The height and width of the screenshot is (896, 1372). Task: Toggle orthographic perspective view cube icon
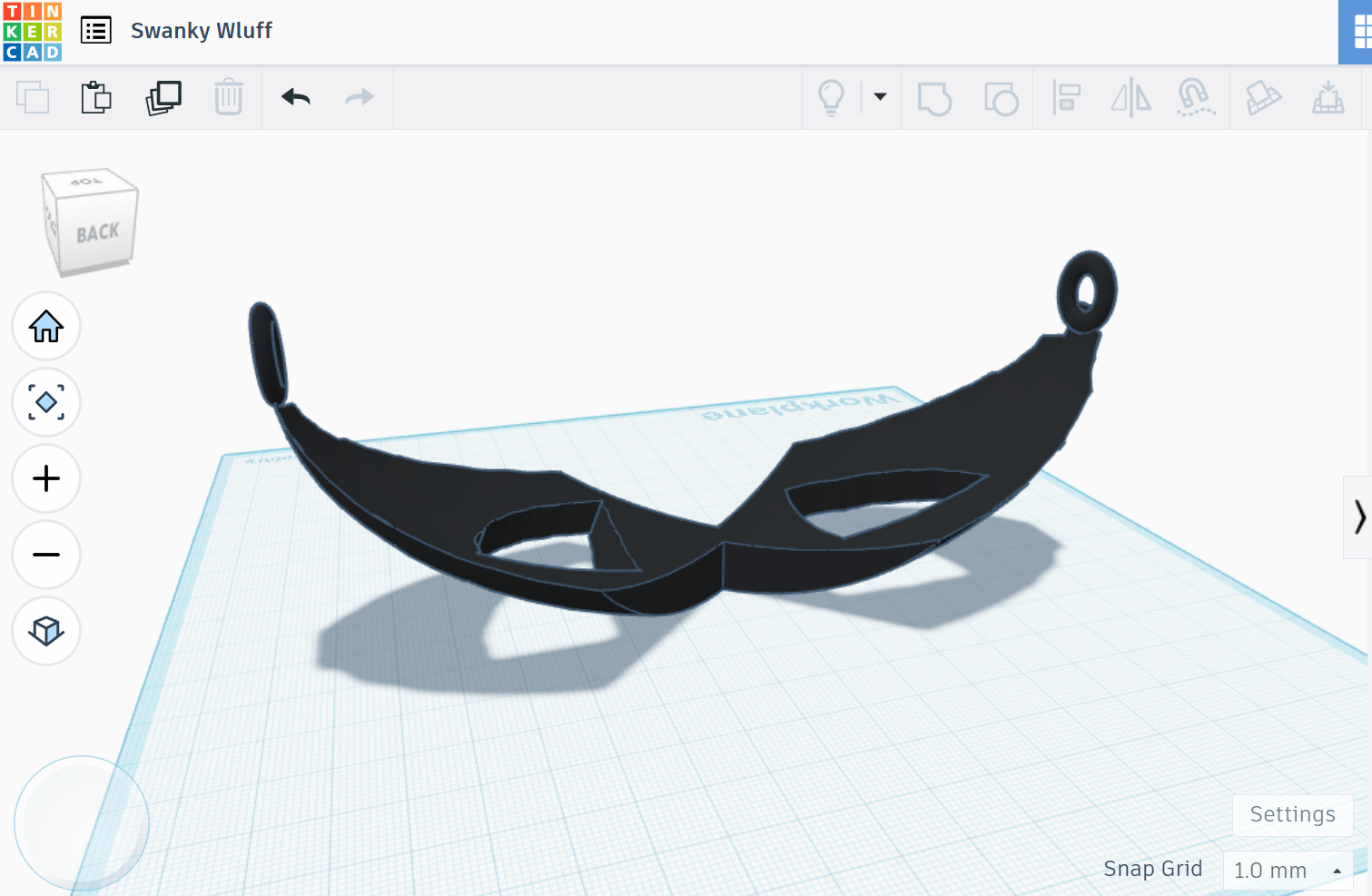46,631
